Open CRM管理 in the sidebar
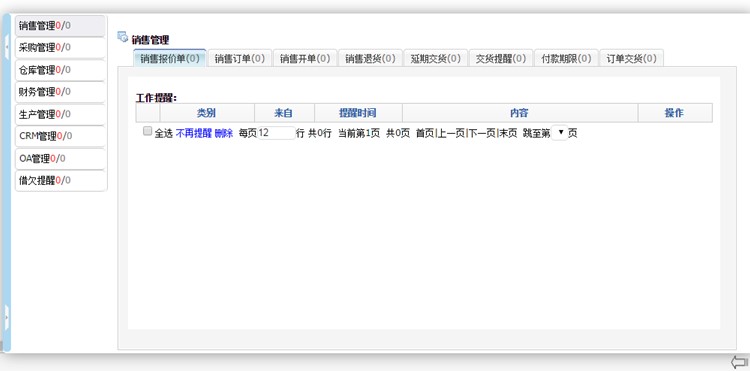Screen dimensions: 750x371 tap(61, 136)
